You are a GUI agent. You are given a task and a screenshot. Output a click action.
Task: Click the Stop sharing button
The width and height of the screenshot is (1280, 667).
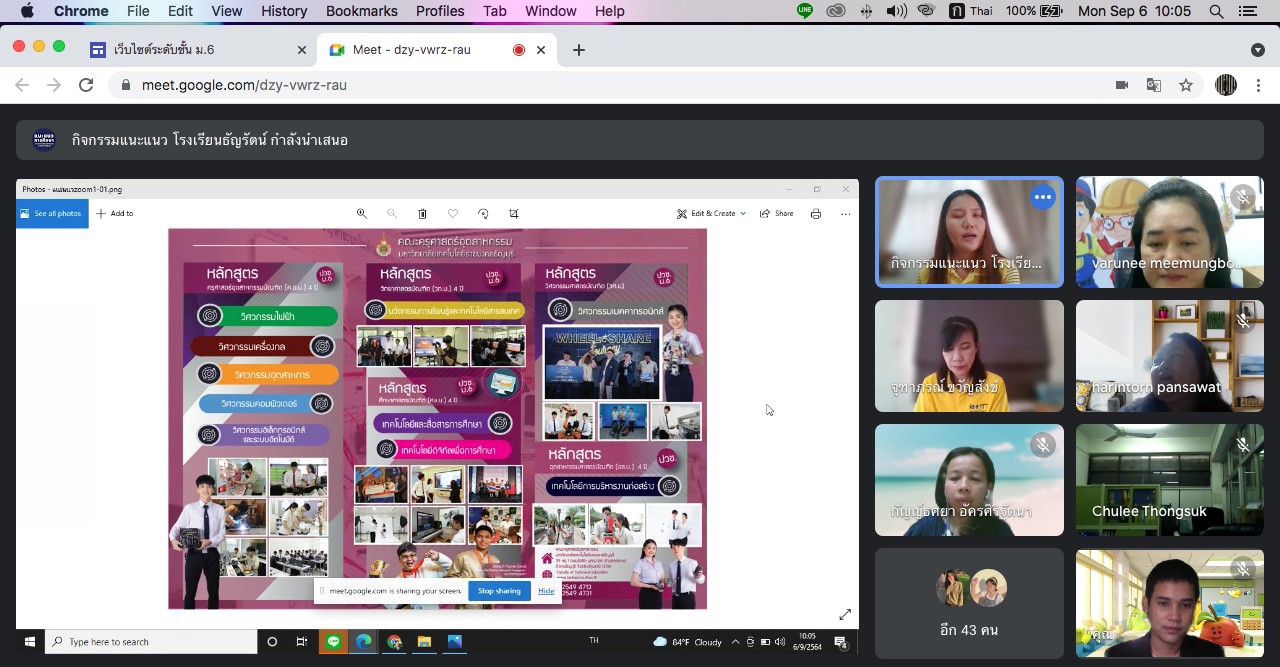click(x=499, y=591)
